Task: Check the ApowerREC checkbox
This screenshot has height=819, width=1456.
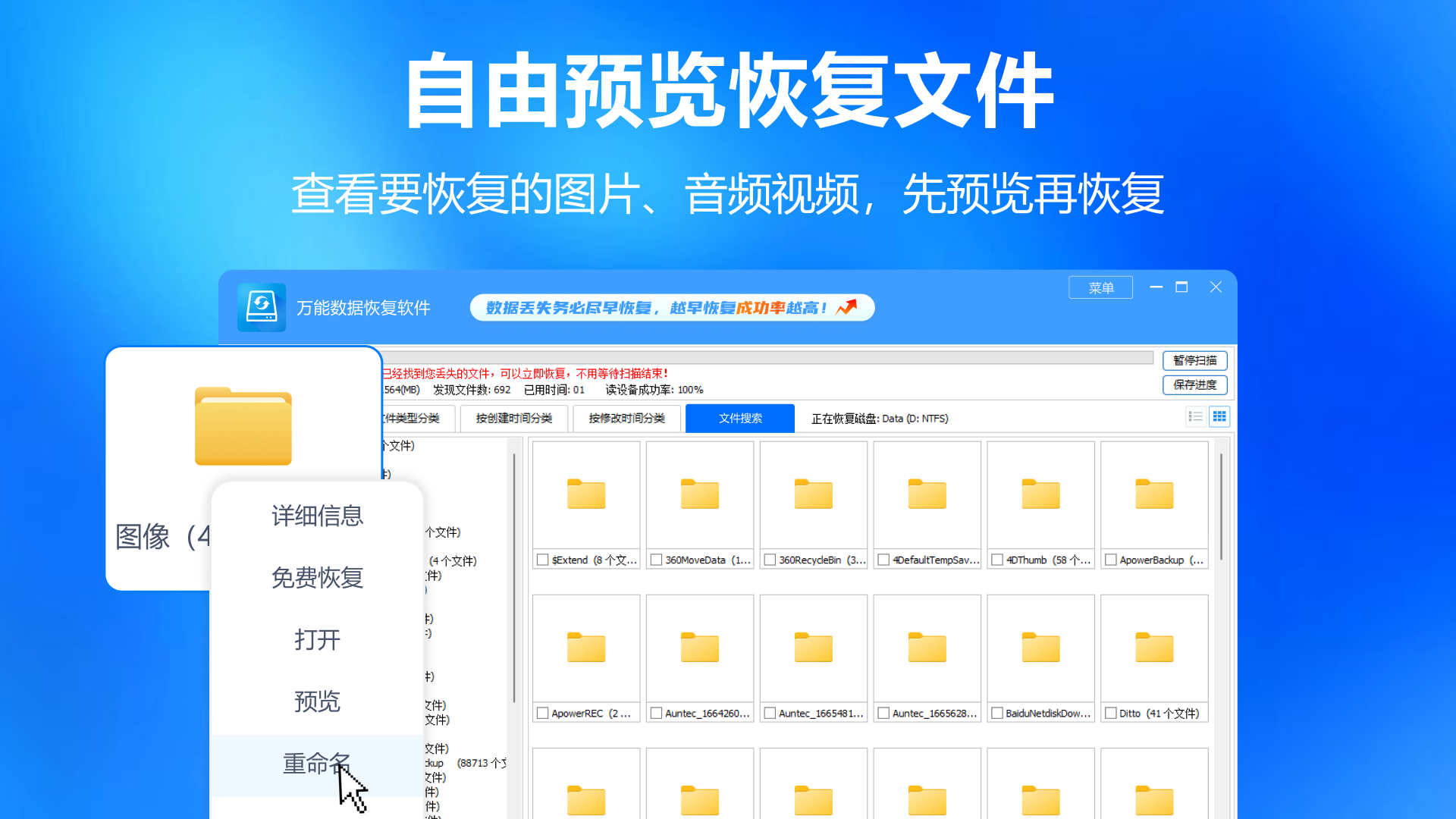Action: (x=543, y=713)
